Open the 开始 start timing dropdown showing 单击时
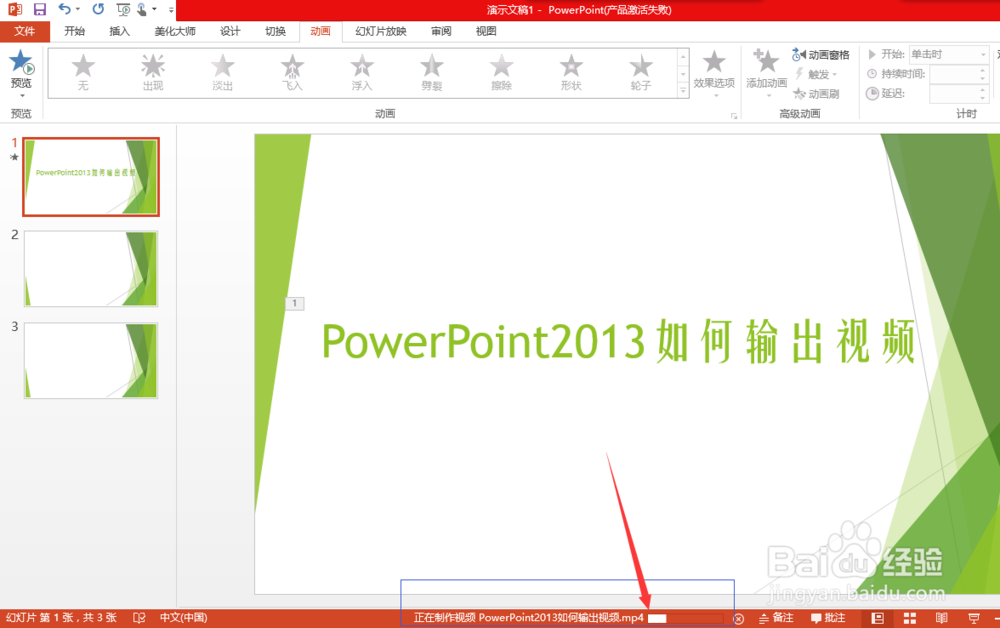Viewport: 1000px width, 628px height. pyautogui.click(x=947, y=54)
